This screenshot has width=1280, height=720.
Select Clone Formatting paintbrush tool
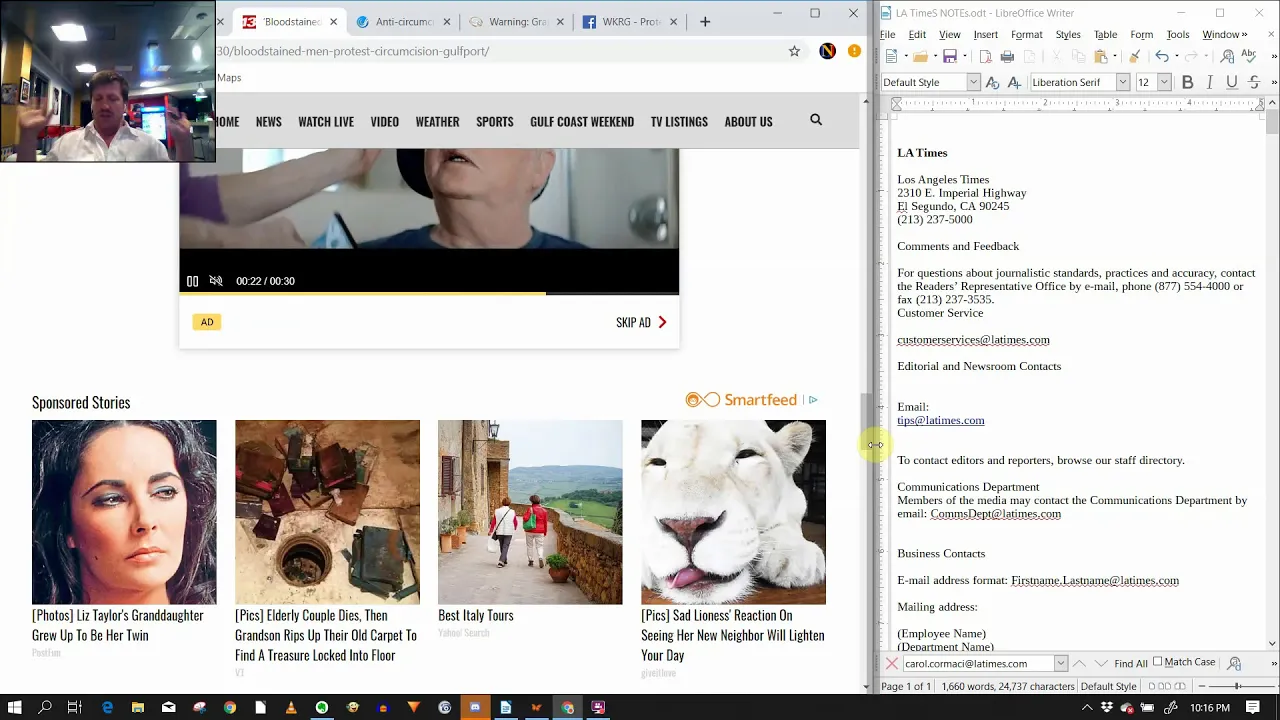point(1134,57)
